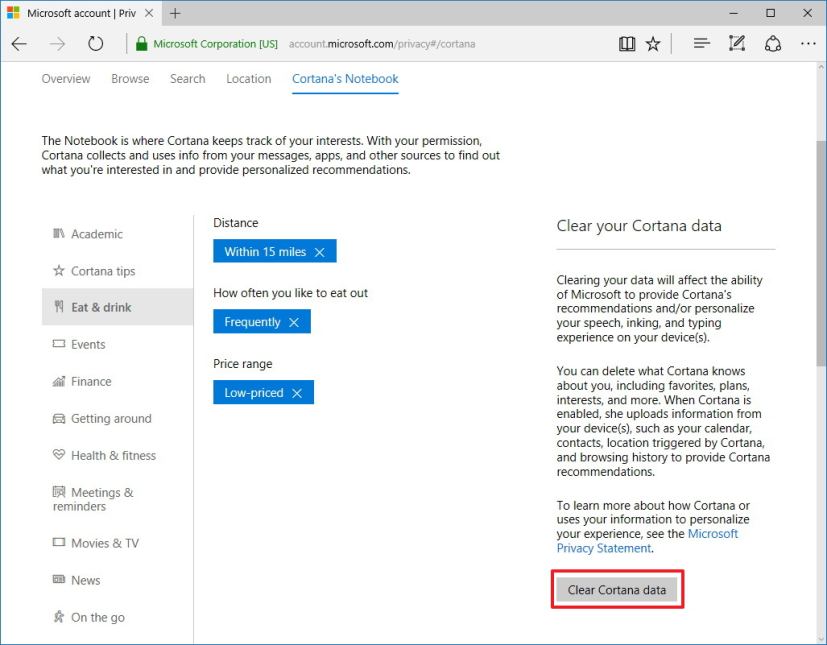Screen dimensions: 827x645
Task: Click the Clear Cortana data button
Action: (x=617, y=590)
